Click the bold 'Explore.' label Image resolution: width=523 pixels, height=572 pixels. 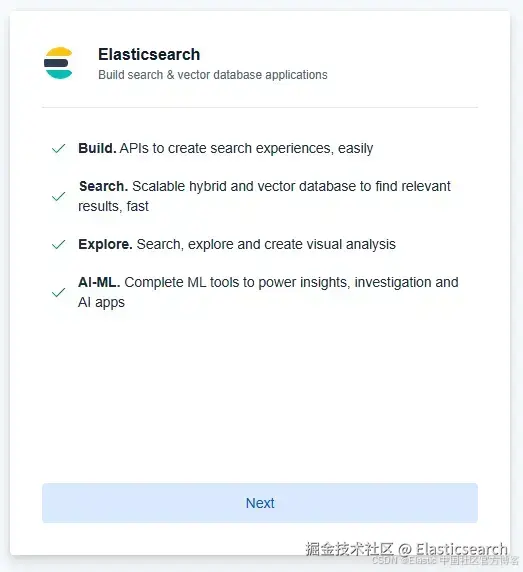(105, 244)
